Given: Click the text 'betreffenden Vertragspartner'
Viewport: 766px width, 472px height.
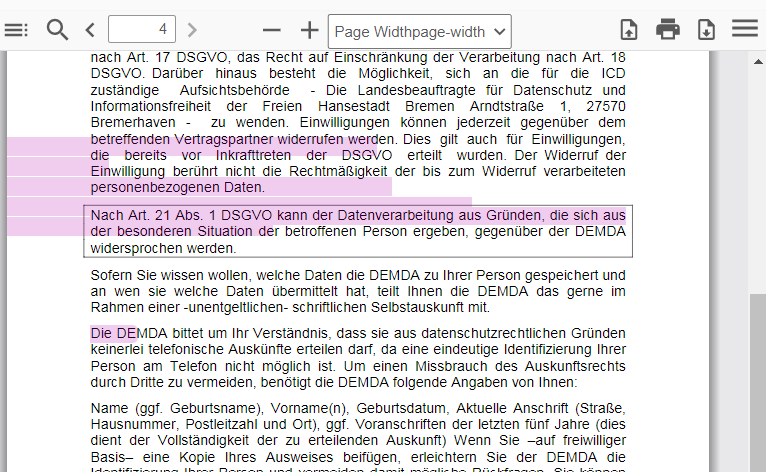Looking at the screenshot, I should point(182,139).
